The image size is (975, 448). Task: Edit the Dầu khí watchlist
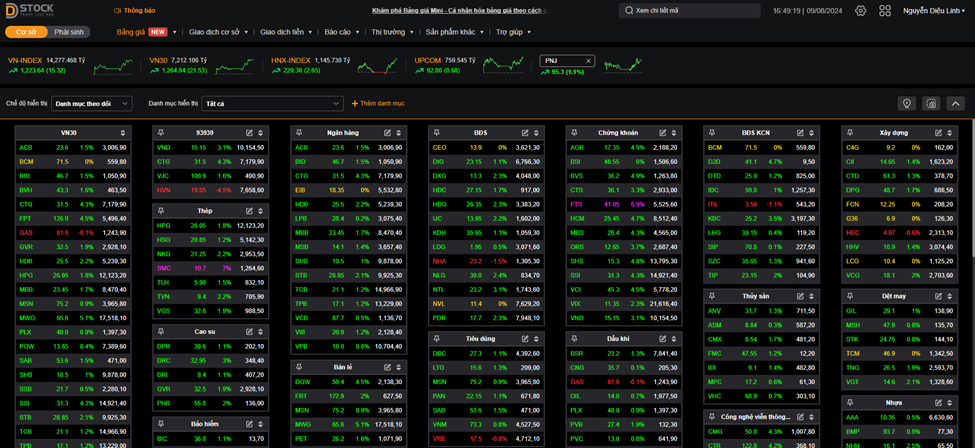[x=663, y=338]
